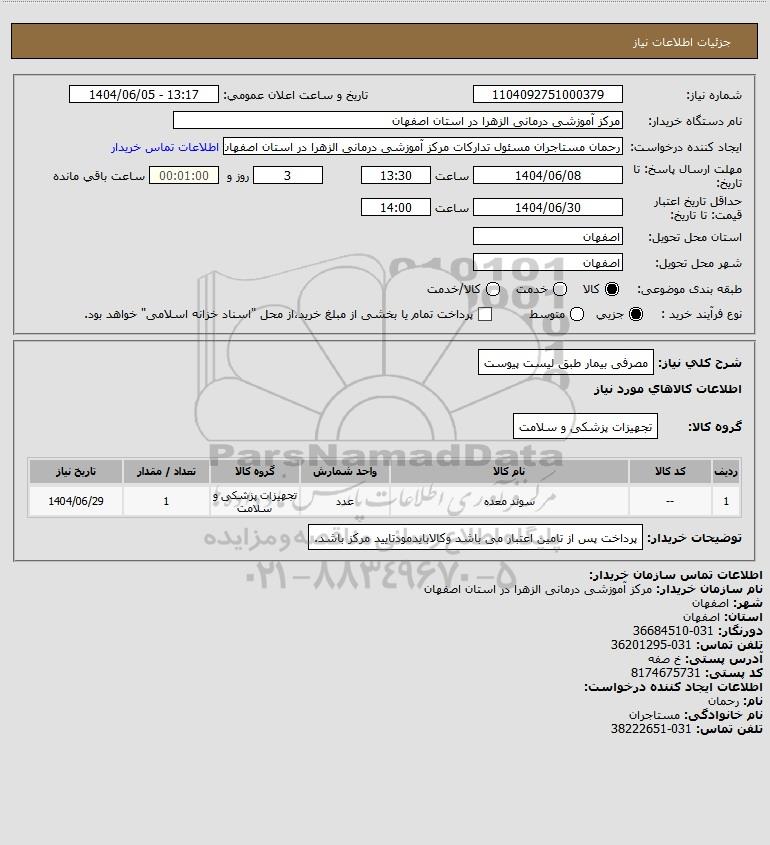Screen dimensions: 770x845
Task: Click the کد کالا column header
Action: click(670, 472)
